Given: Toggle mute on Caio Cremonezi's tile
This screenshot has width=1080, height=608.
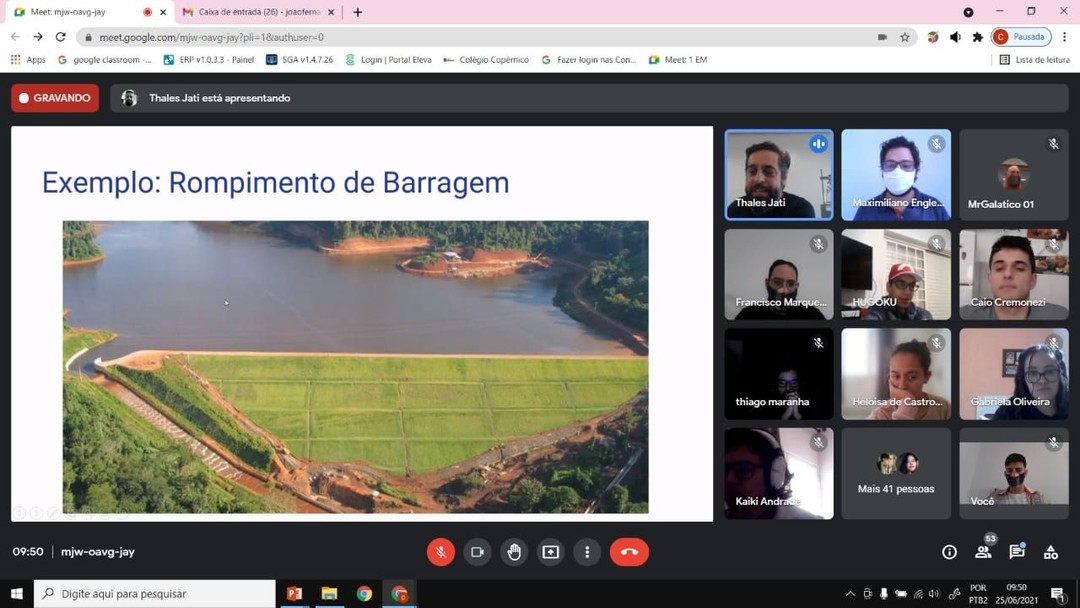Looking at the screenshot, I should click(x=1054, y=242).
